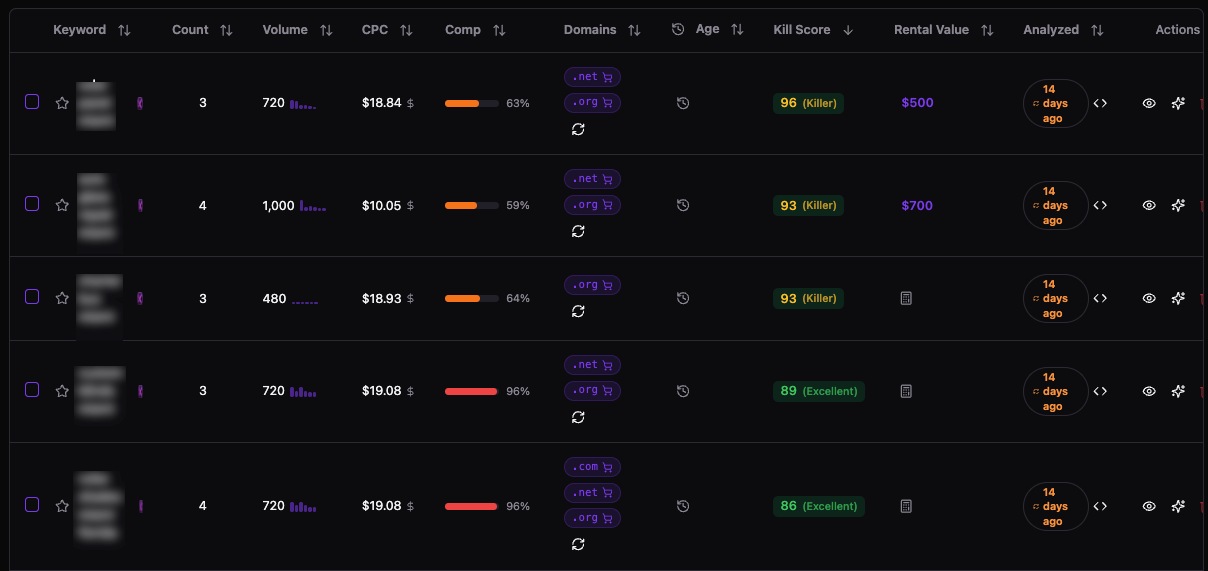Click the volume trend sparkline beside 1,000
Image resolution: width=1208 pixels, height=571 pixels.
[313, 206]
